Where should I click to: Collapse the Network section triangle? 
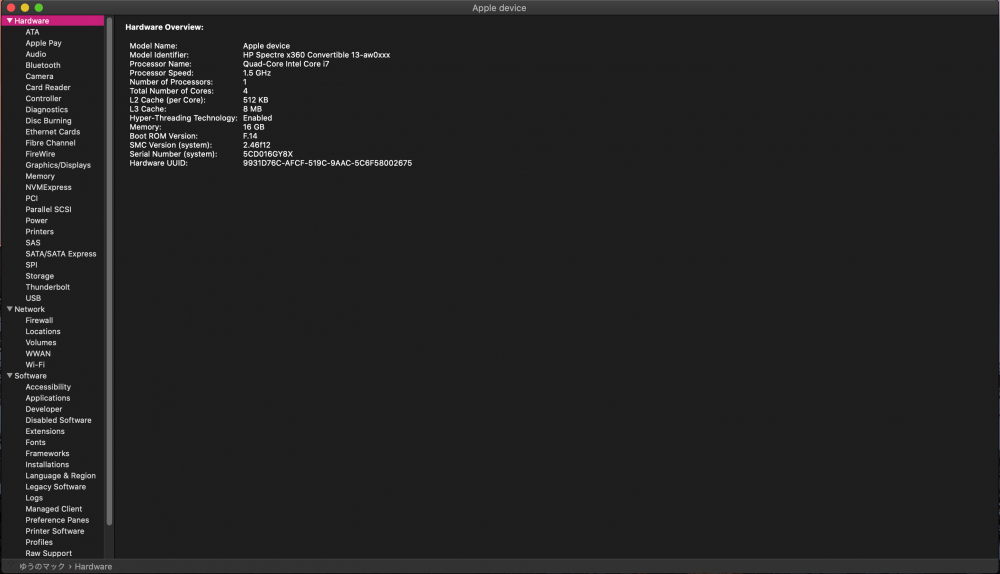tap(10, 309)
